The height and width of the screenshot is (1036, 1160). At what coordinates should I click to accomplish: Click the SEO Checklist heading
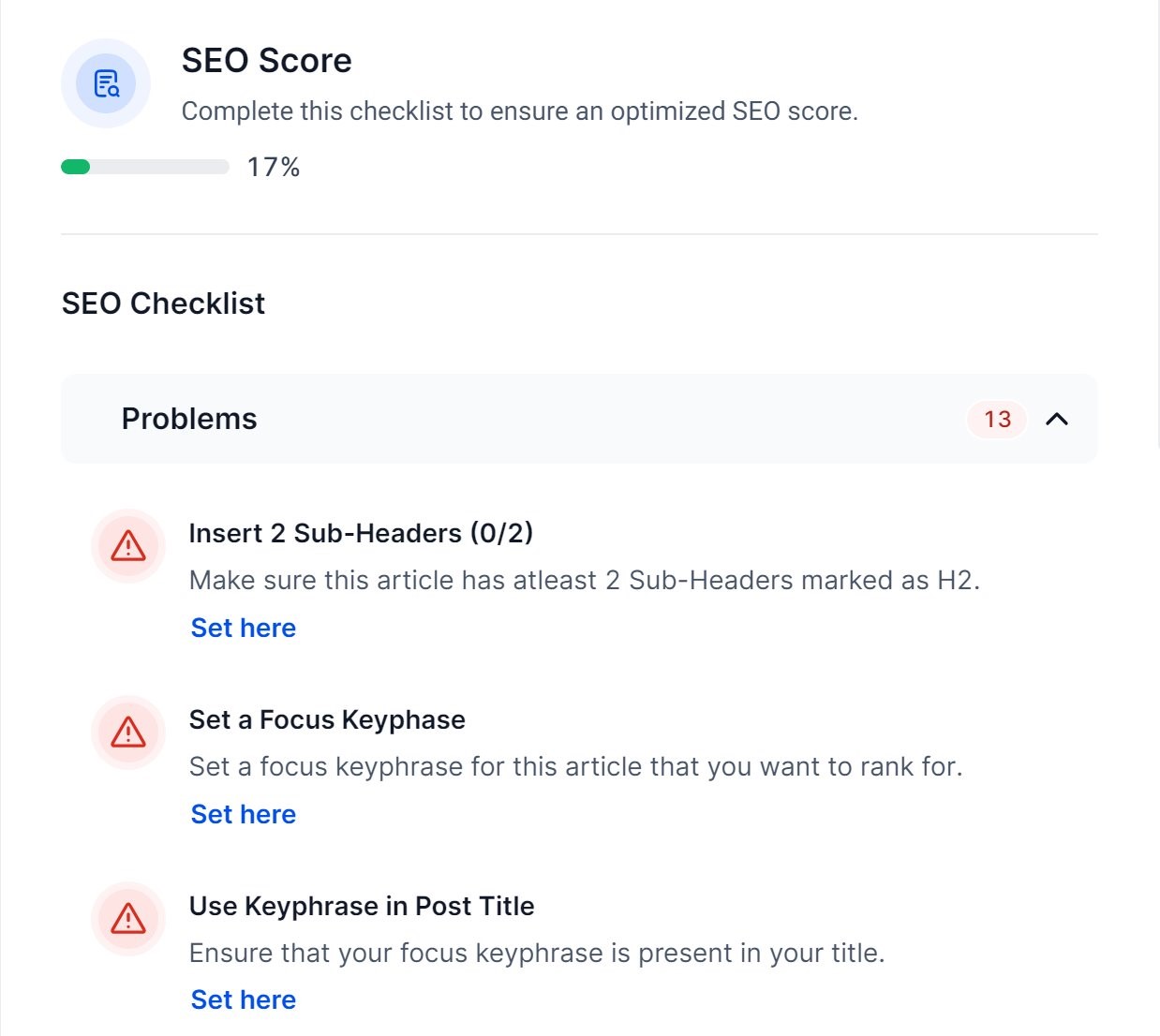pos(163,303)
